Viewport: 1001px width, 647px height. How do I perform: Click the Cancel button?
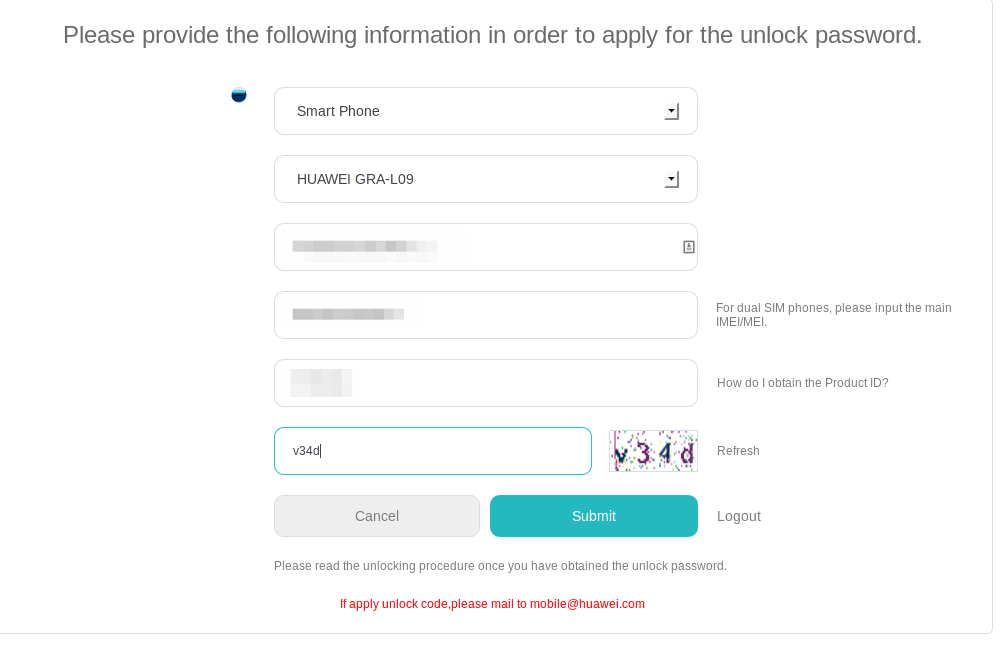click(377, 516)
